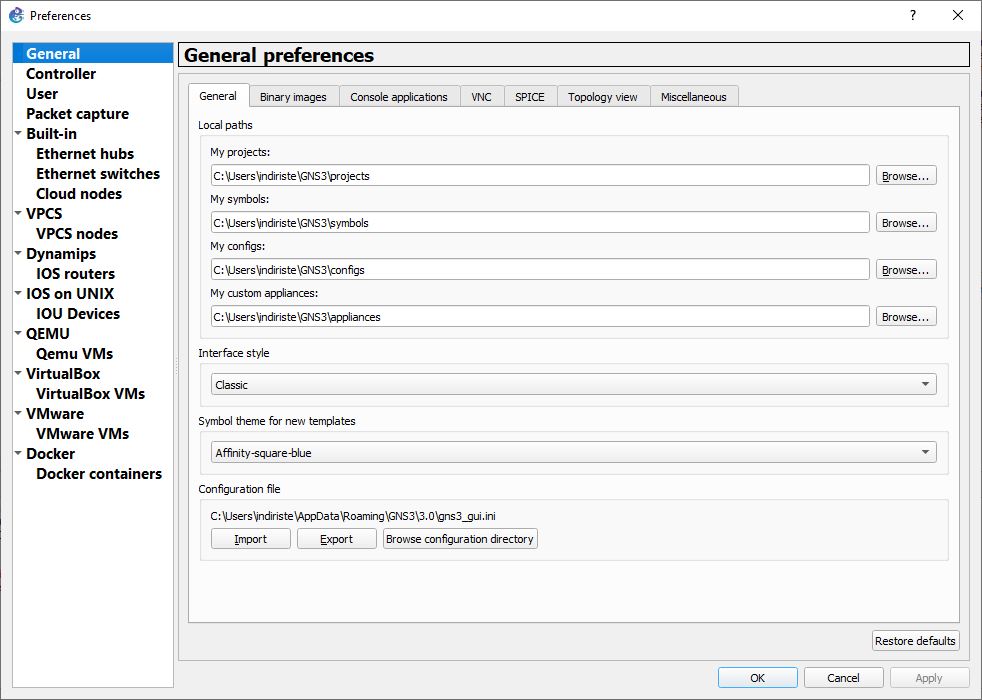
Task: Click the Apply button
Action: (x=928, y=677)
